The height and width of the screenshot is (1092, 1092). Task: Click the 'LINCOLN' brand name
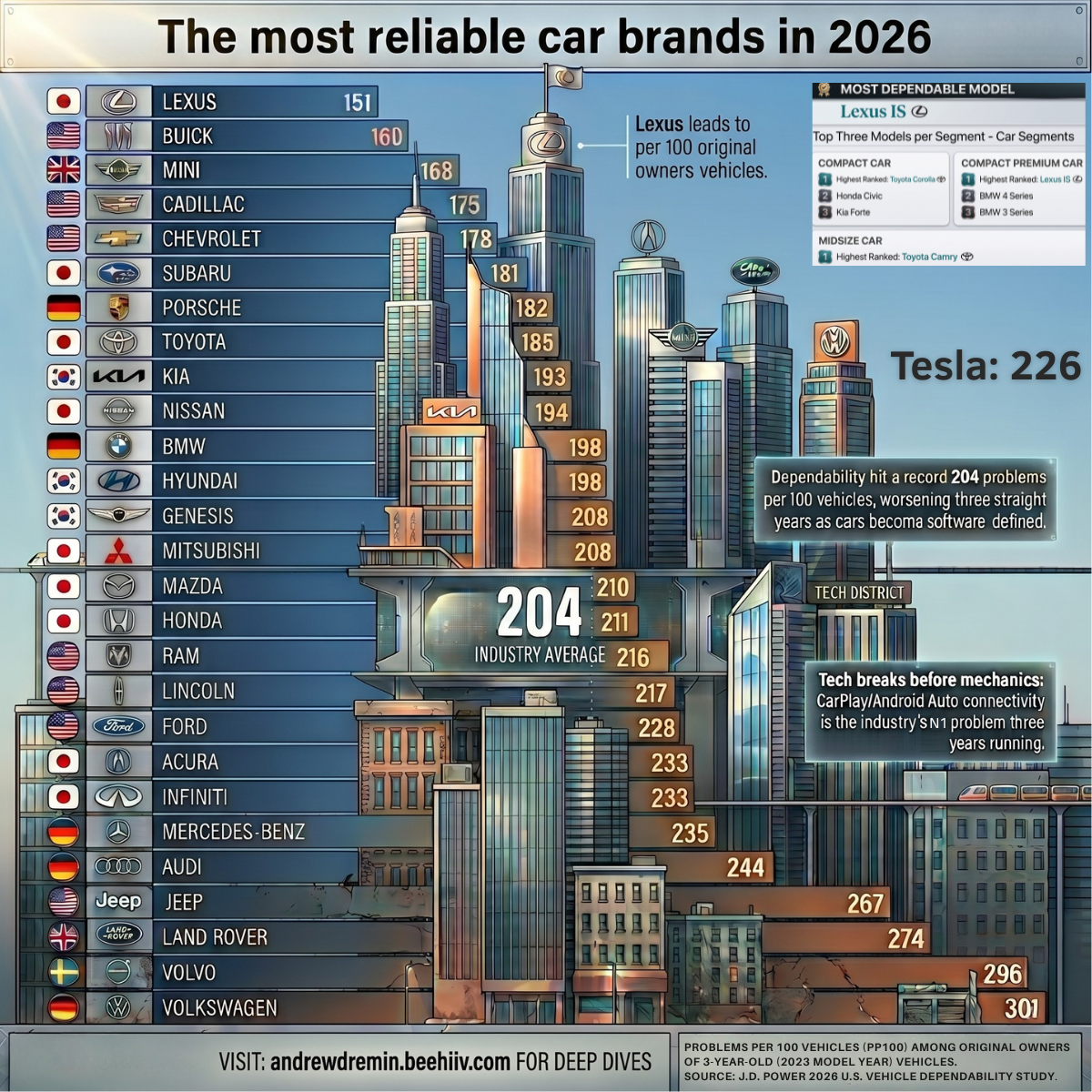pos(198,691)
